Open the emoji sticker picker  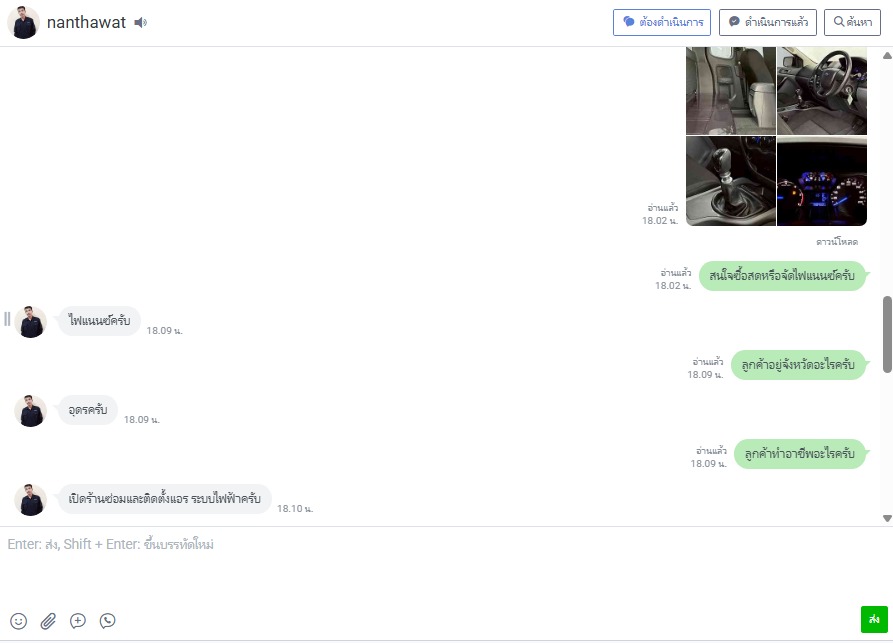[x=18, y=621]
